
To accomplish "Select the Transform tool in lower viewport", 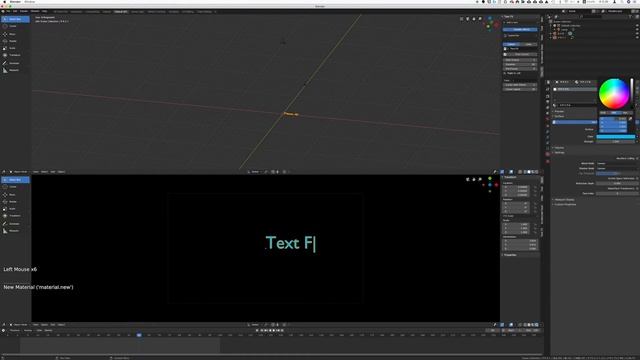I will (x=15, y=216).
